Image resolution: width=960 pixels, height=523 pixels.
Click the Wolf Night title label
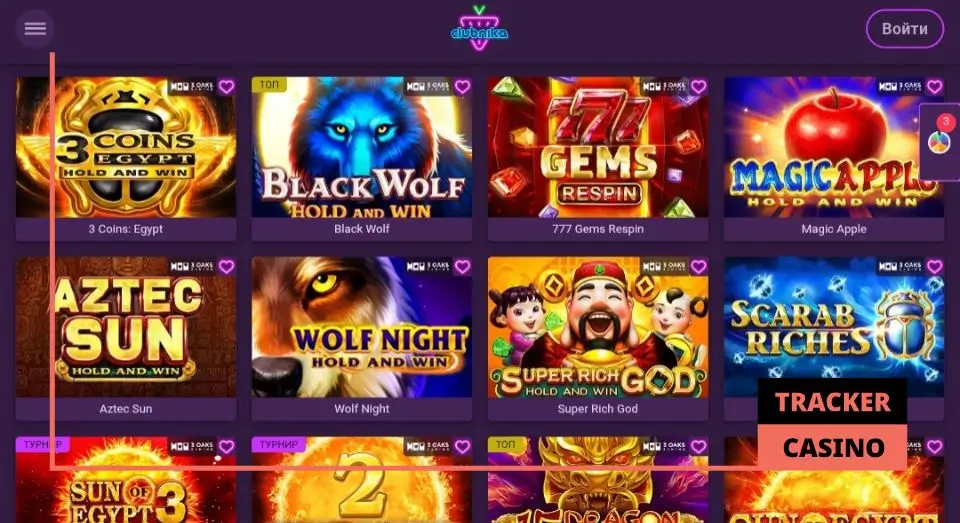(362, 408)
